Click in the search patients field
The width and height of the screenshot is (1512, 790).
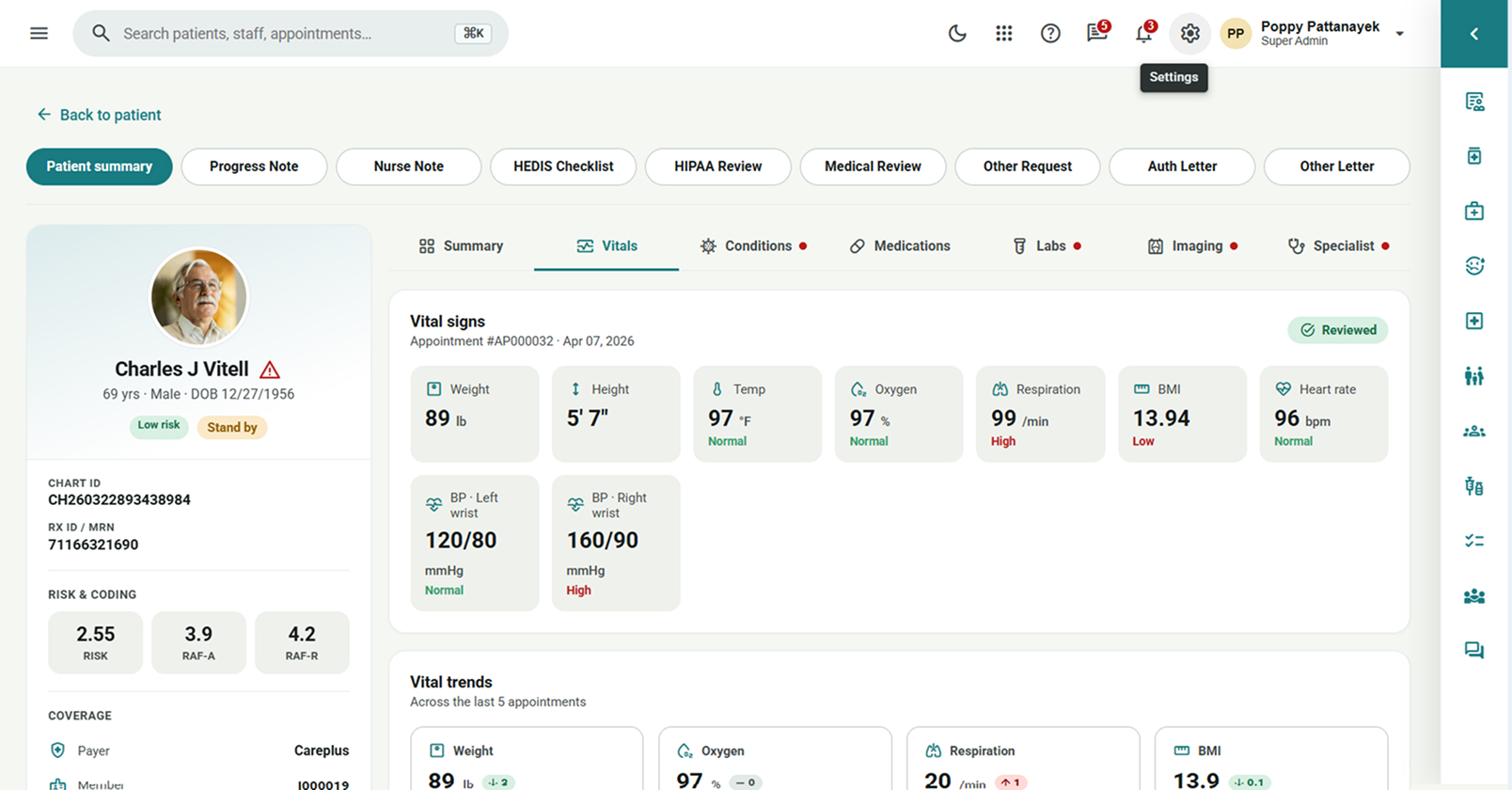(x=291, y=34)
